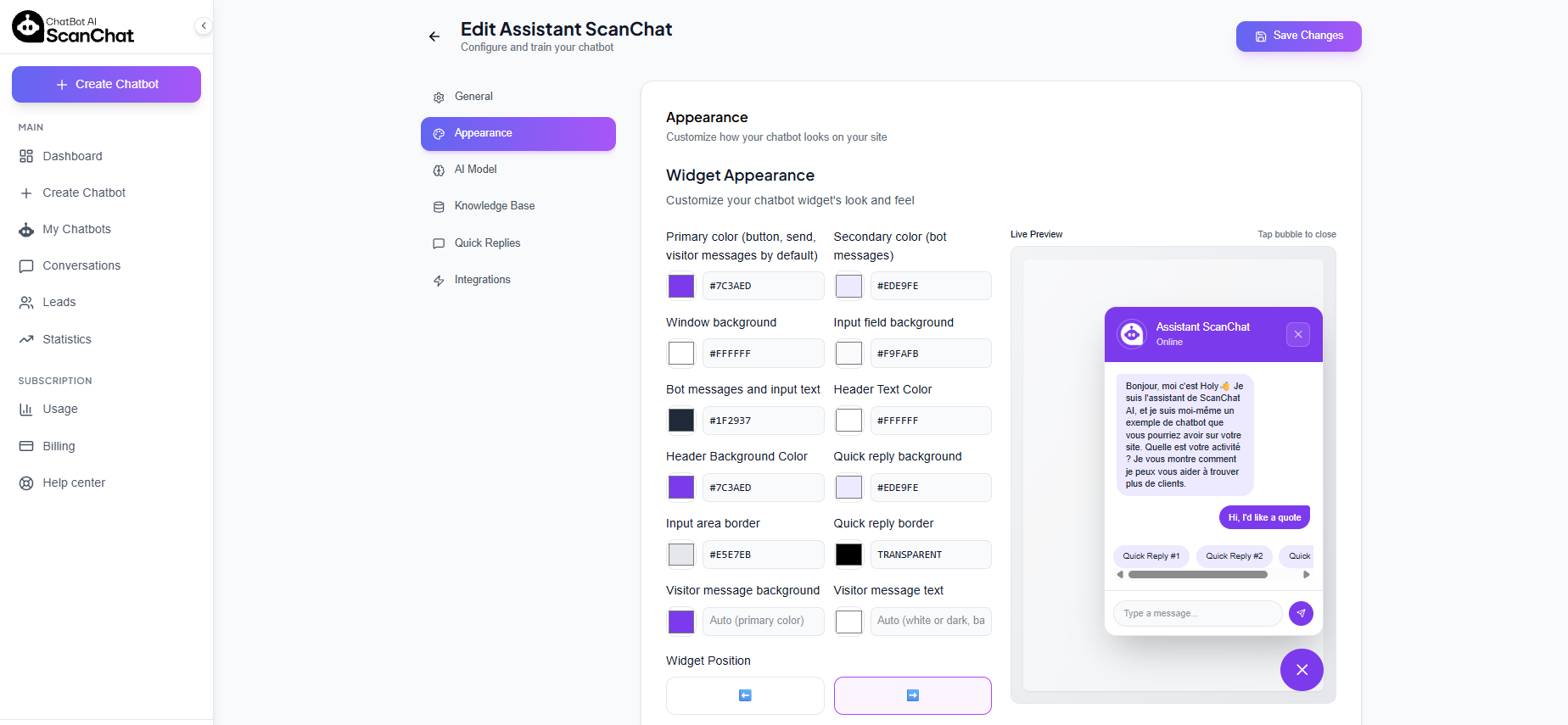
Task: Edit the Input field background hex value
Action: pyautogui.click(x=931, y=354)
